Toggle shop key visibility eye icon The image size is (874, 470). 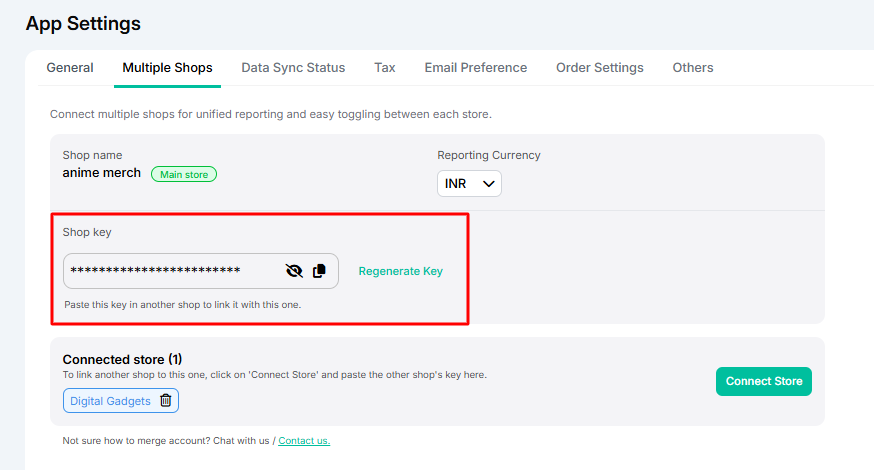[294, 271]
